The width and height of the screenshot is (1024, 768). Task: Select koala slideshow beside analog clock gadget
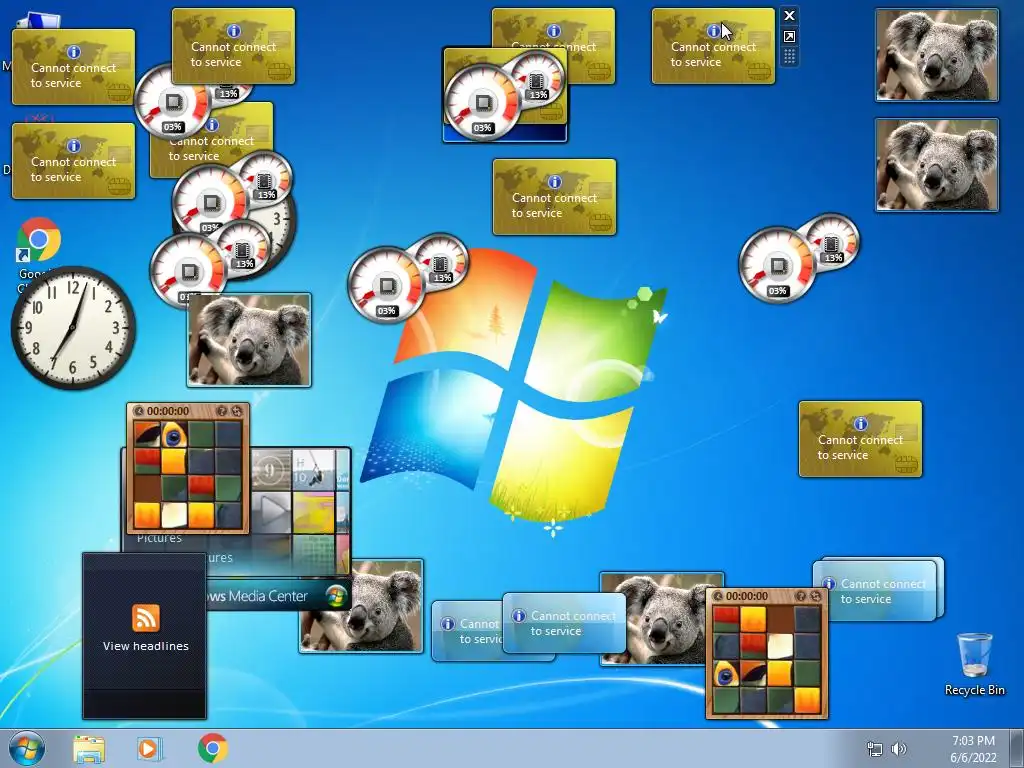(x=249, y=340)
